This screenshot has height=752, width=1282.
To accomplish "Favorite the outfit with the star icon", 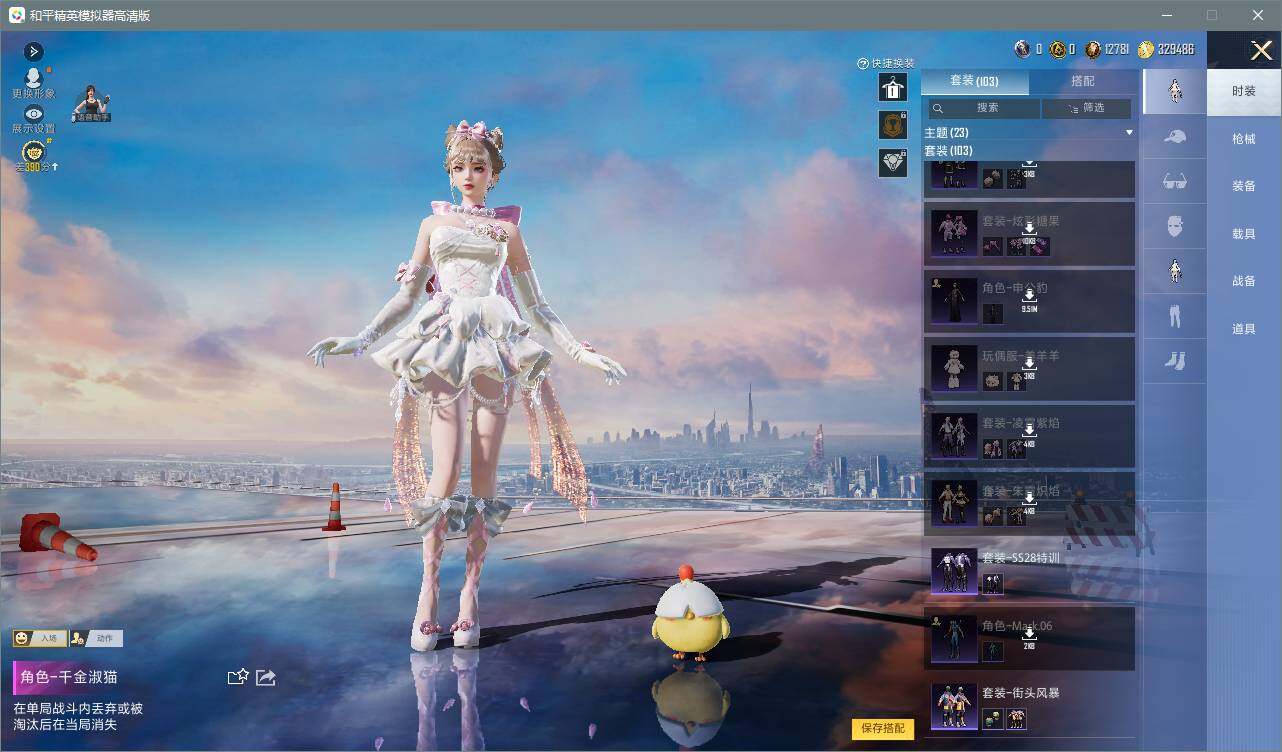I will 238,677.
